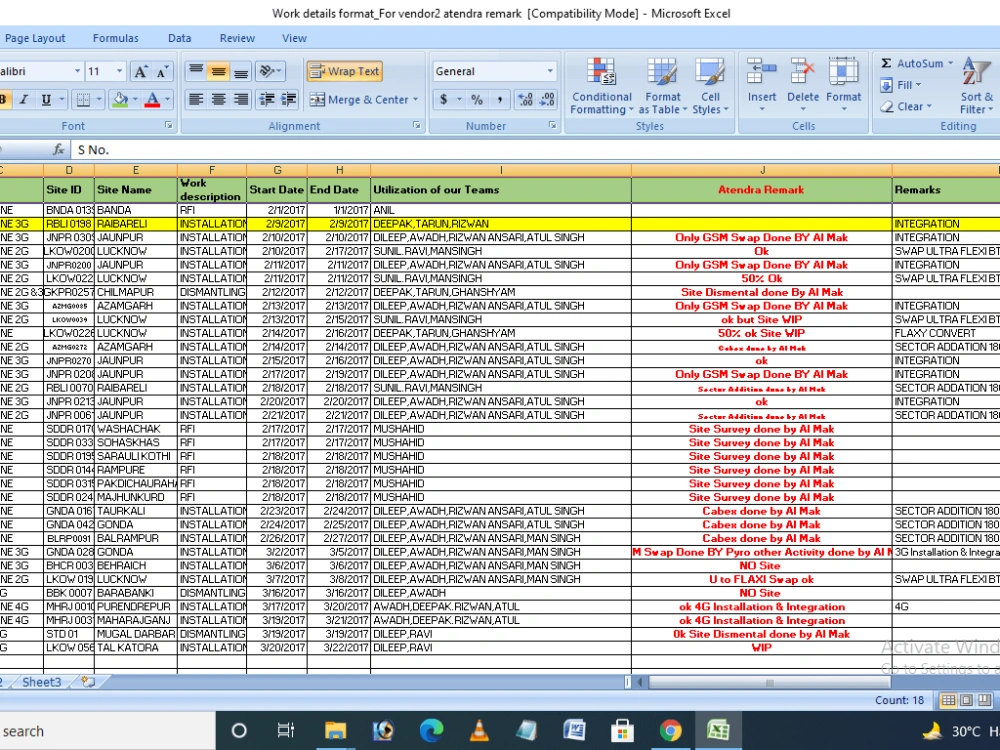1000x750 pixels.
Task: Open the font size dropdown
Action: (119, 71)
